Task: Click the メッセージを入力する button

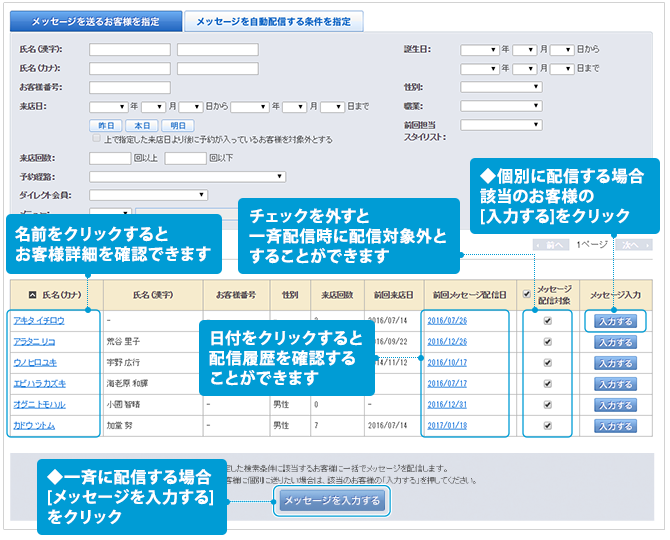Action: (x=331, y=501)
